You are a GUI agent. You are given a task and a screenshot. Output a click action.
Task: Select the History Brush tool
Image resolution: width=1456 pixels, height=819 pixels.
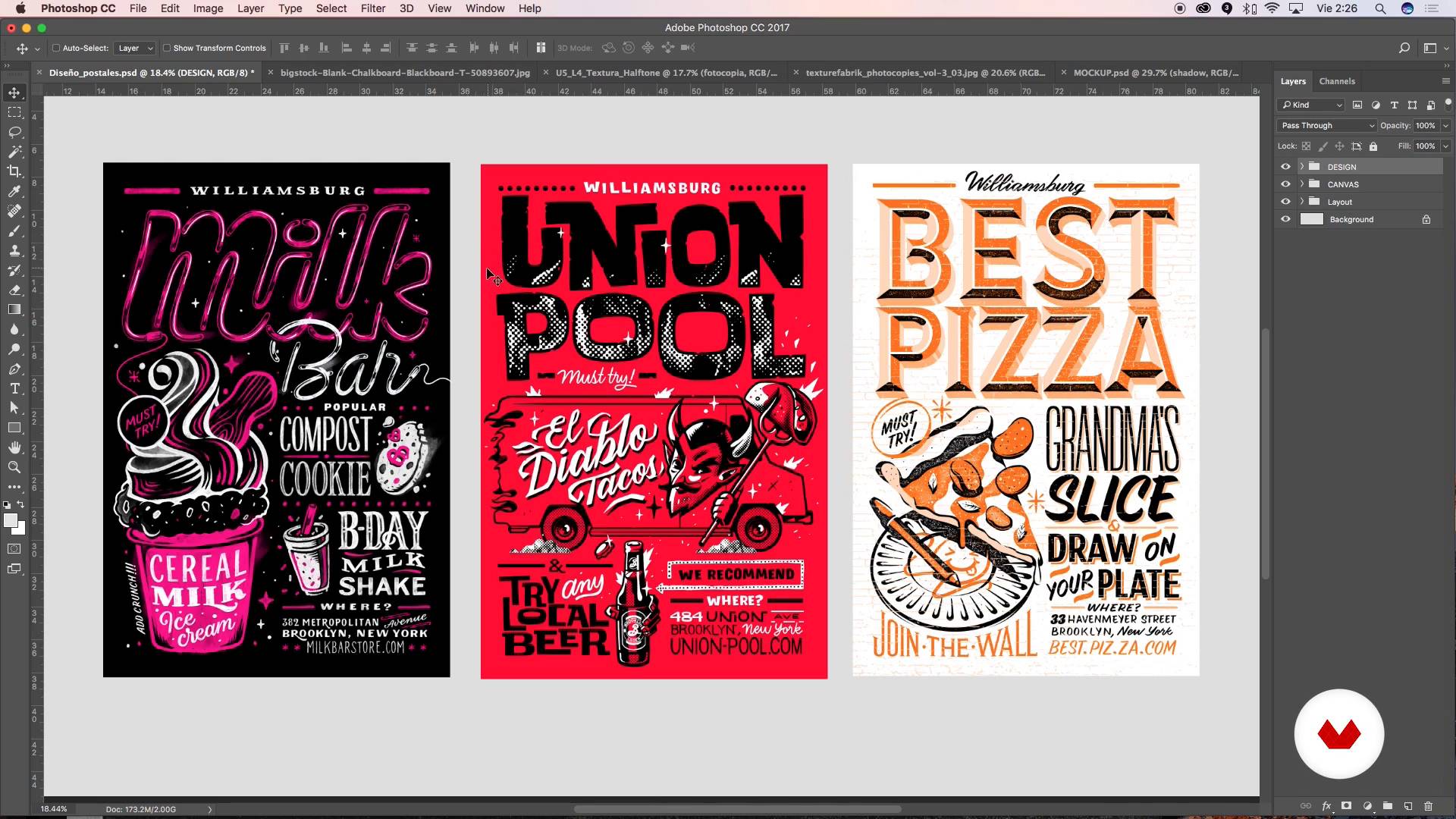click(14, 270)
